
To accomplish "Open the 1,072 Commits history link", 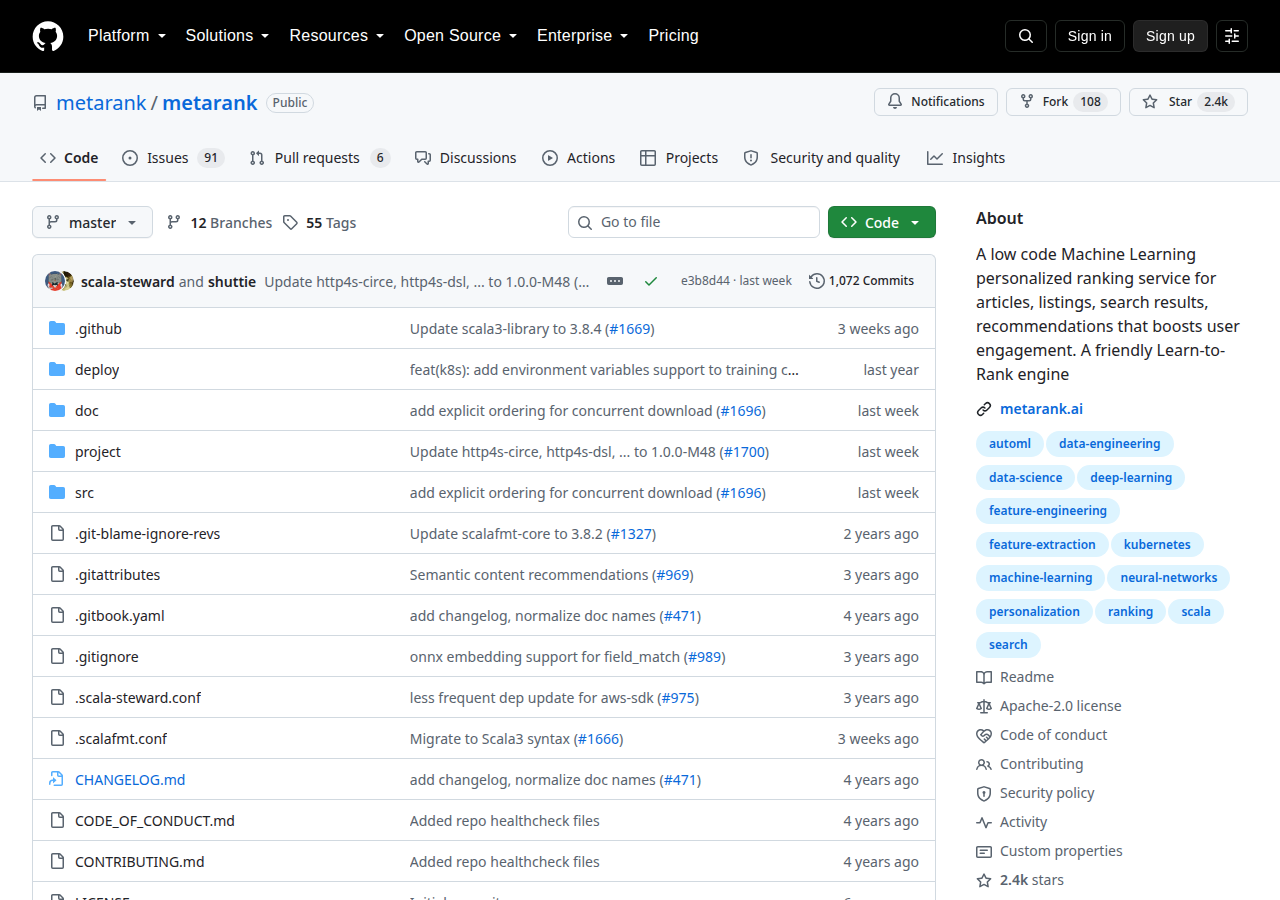I will point(861,281).
